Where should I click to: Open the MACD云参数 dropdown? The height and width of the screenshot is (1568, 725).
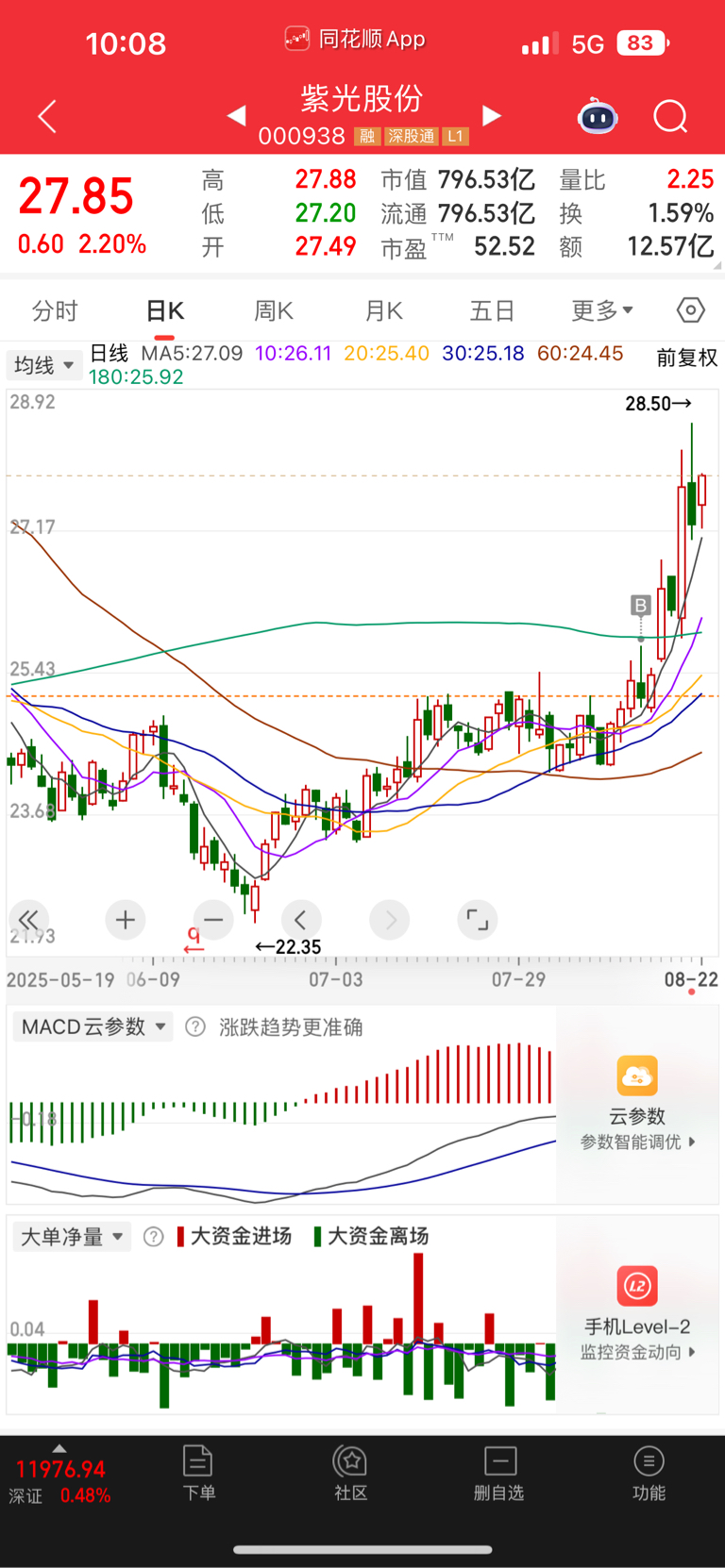(93, 1026)
